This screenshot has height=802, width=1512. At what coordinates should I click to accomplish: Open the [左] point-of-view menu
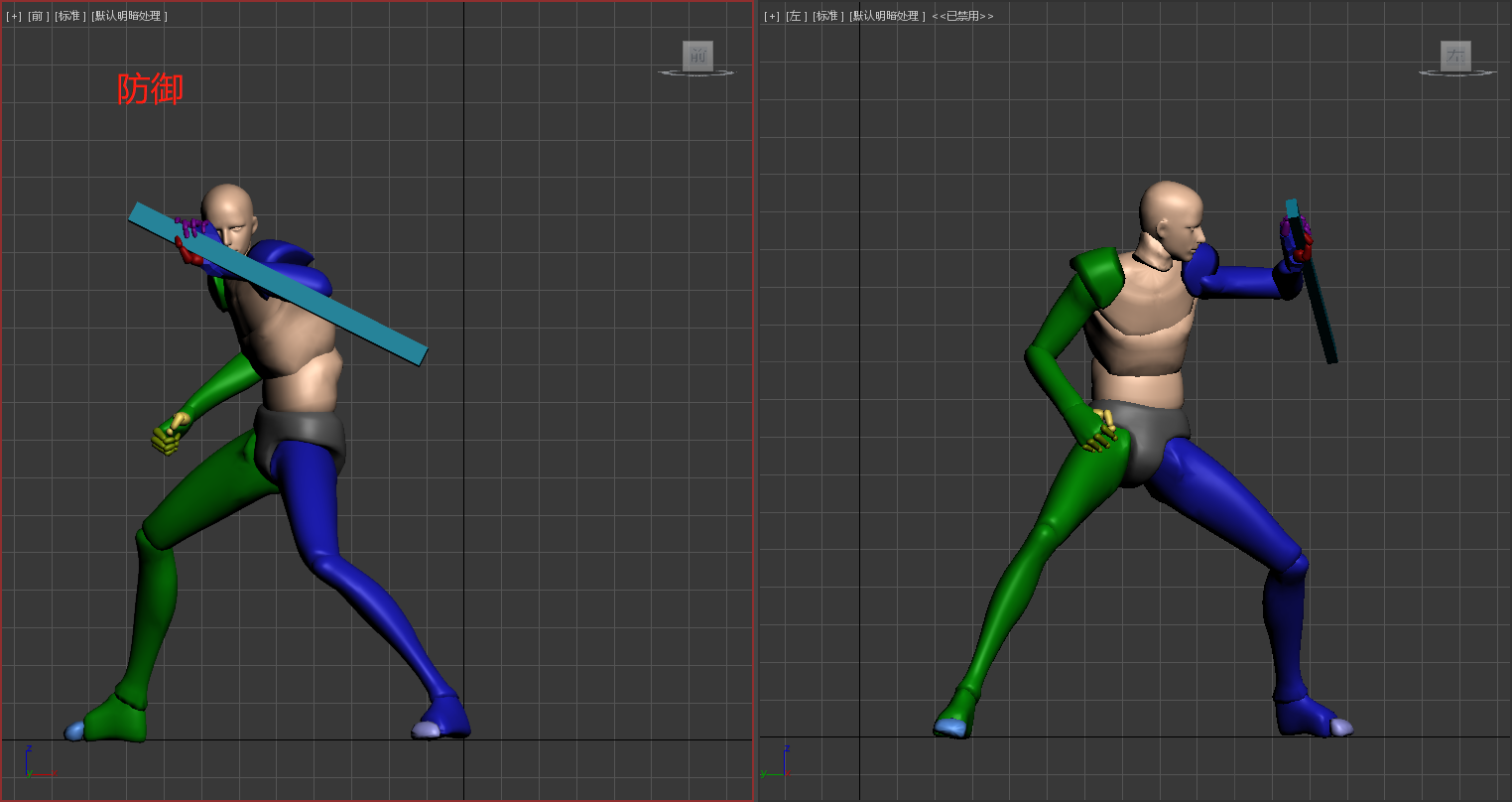(796, 16)
